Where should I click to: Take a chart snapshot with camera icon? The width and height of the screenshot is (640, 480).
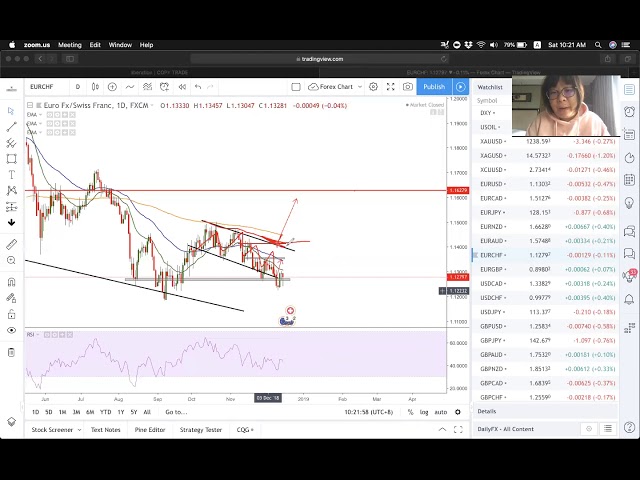(x=408, y=87)
